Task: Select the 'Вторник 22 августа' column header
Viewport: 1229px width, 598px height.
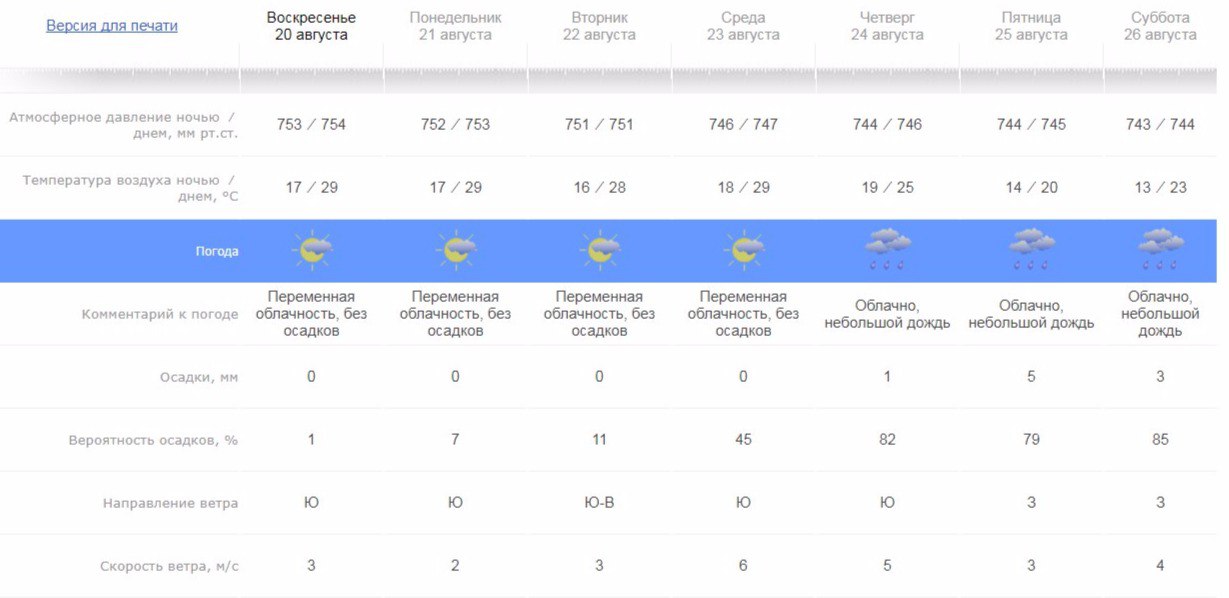Action: coord(599,26)
